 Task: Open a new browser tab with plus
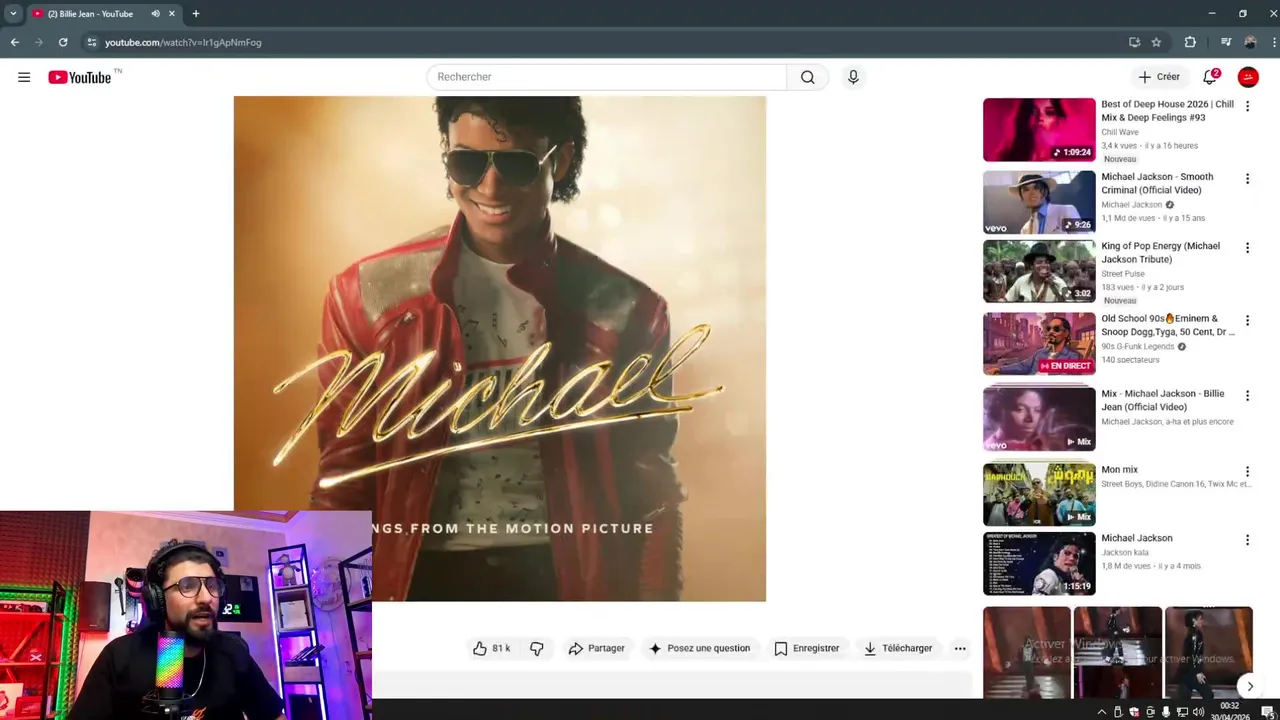pyautogui.click(x=196, y=14)
